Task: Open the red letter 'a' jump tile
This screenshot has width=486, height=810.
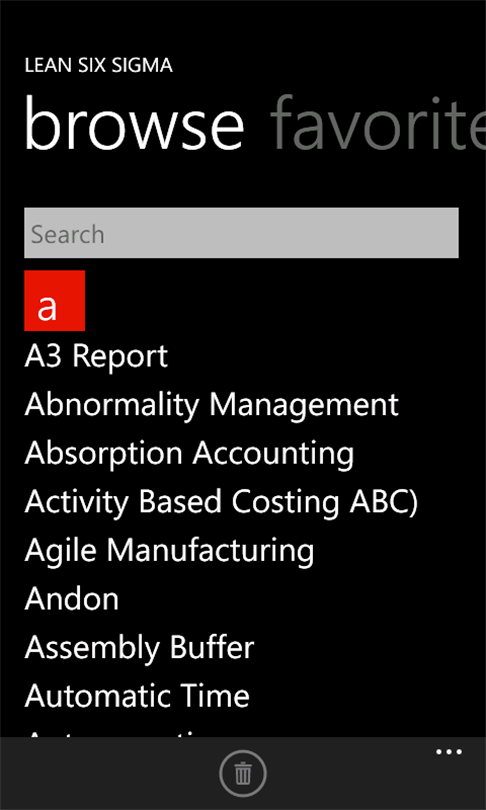Action: click(x=55, y=301)
